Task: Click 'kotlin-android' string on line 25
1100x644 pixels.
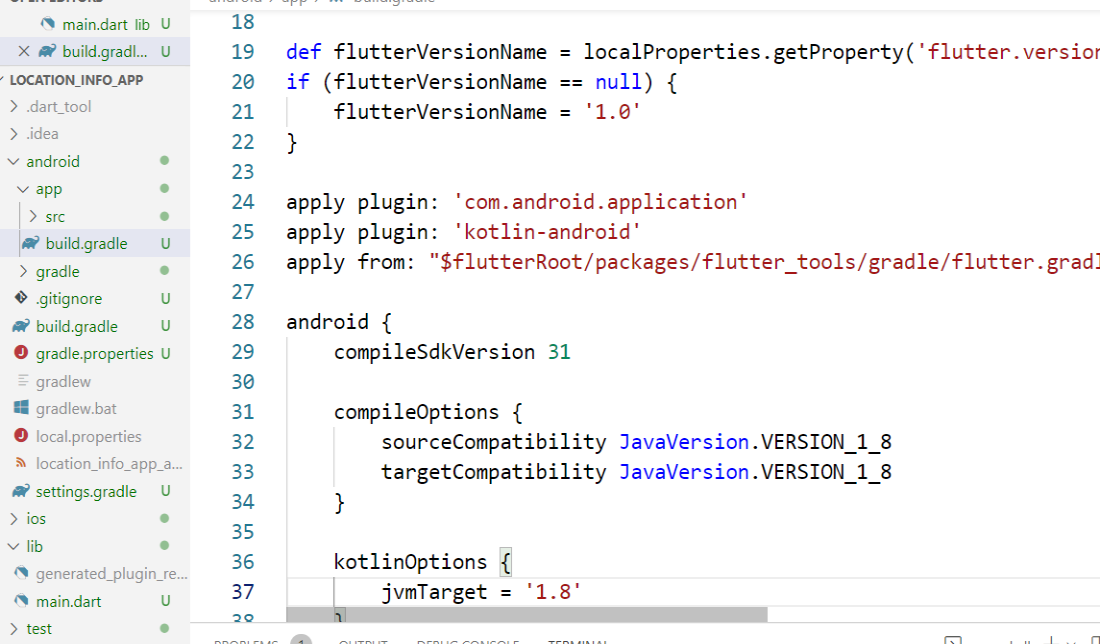Action: tap(547, 232)
